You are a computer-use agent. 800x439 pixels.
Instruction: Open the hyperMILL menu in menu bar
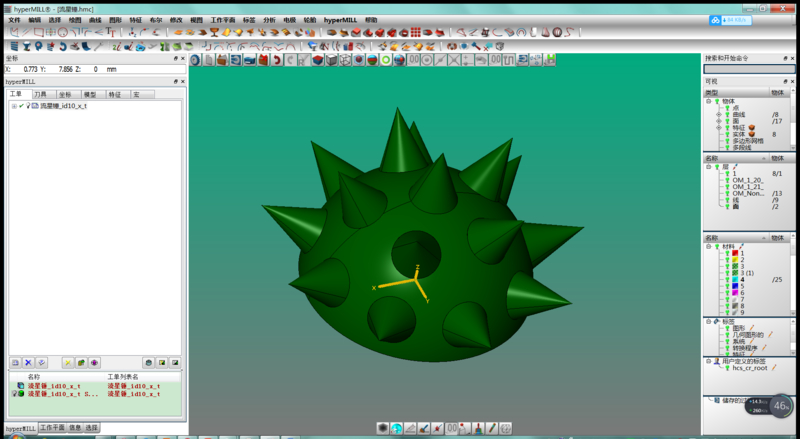pos(340,20)
